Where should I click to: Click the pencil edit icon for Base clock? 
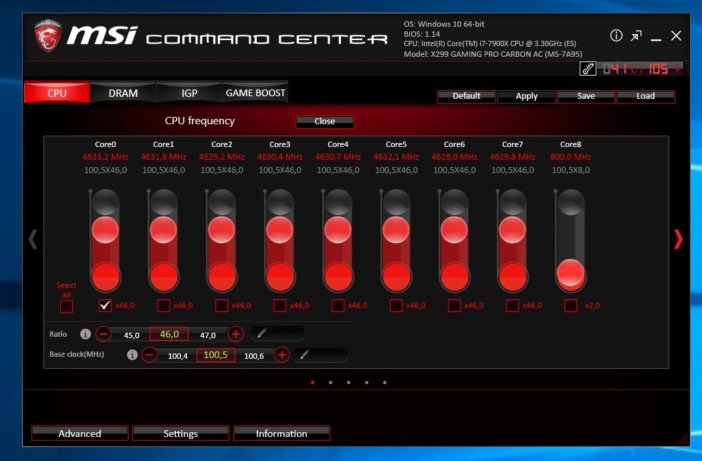[x=304, y=354]
